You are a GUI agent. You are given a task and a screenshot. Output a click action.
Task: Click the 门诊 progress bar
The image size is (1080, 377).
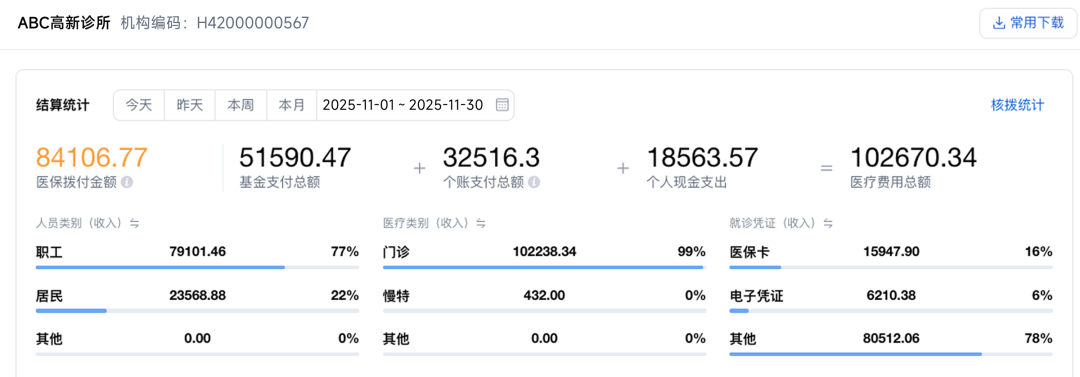(x=544, y=267)
